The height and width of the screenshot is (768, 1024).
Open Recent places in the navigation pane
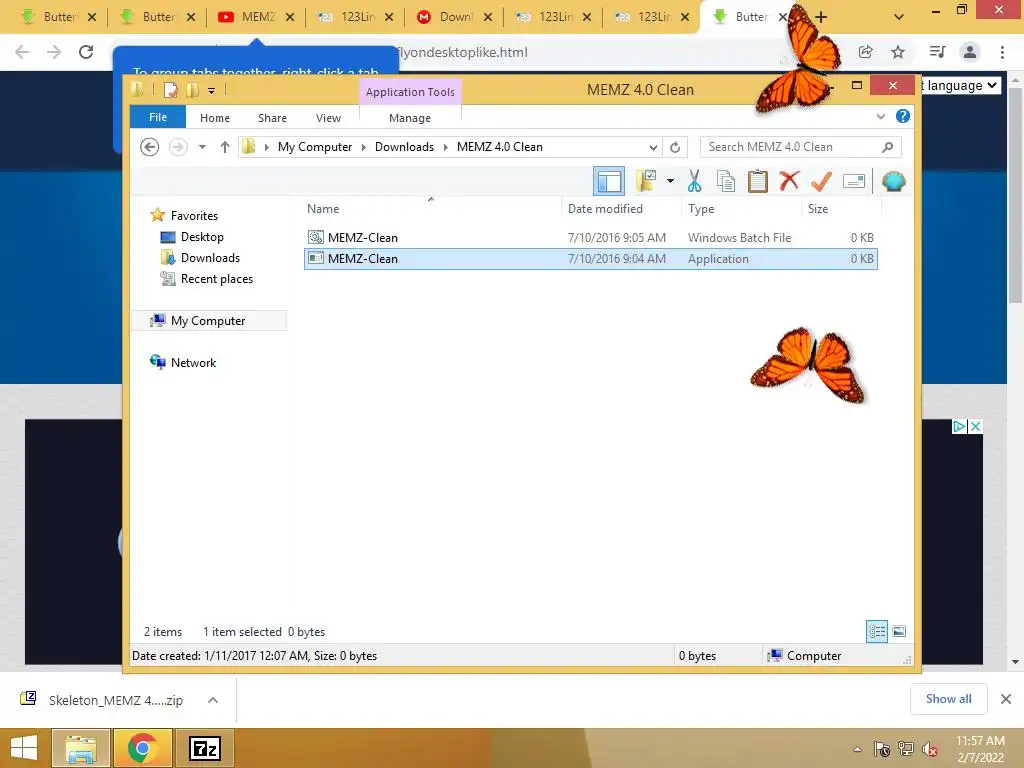click(217, 279)
